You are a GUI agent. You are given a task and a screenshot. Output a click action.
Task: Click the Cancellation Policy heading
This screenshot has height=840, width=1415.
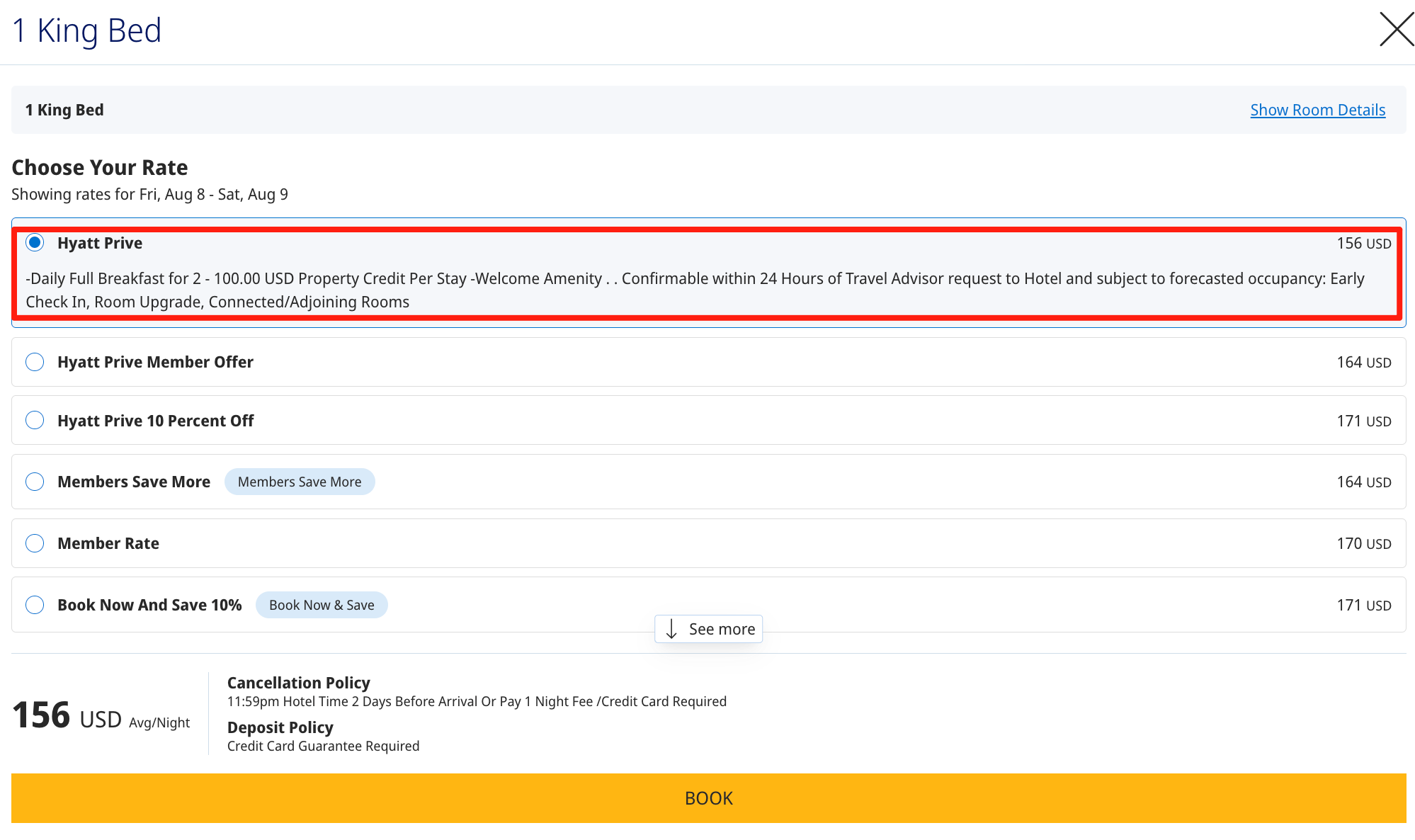(299, 683)
